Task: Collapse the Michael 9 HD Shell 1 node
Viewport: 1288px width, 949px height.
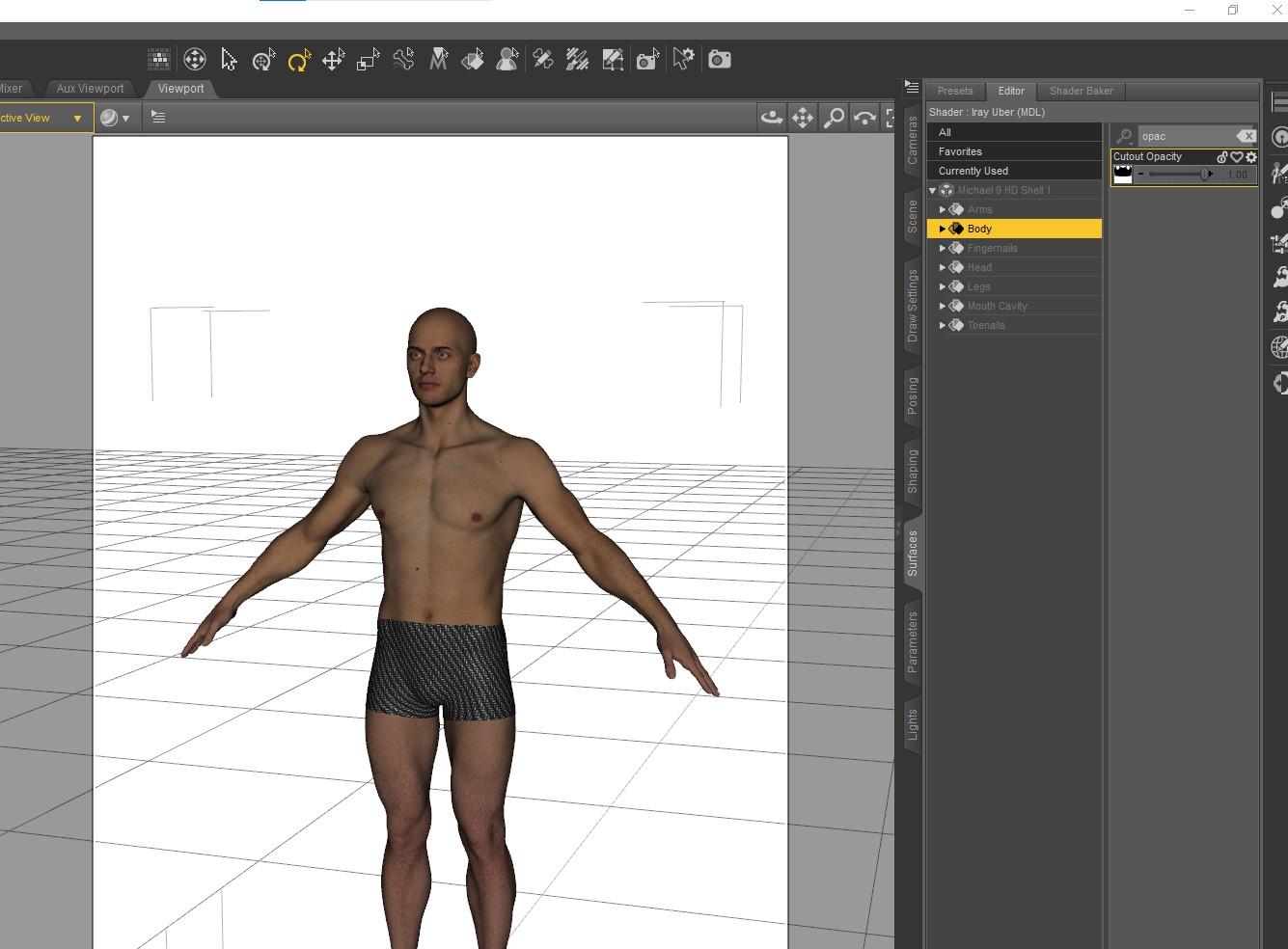Action: coord(933,191)
